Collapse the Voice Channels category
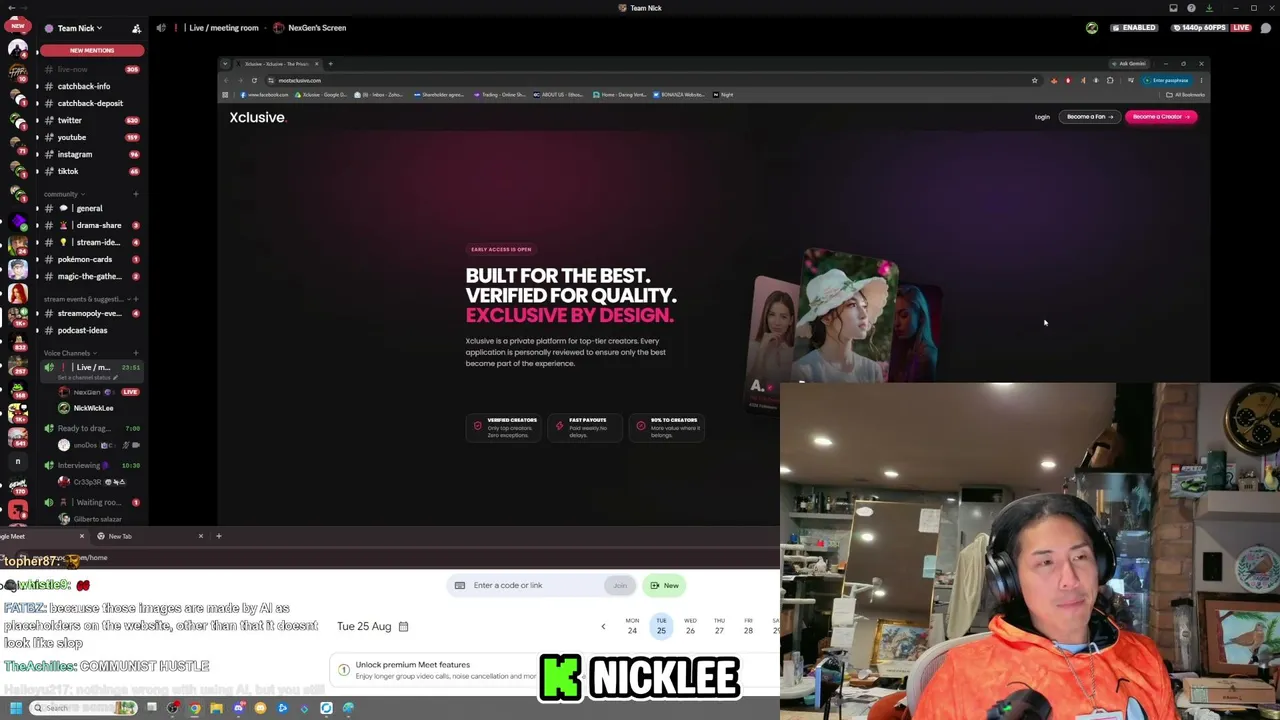The height and width of the screenshot is (720, 1280). [x=70, y=353]
